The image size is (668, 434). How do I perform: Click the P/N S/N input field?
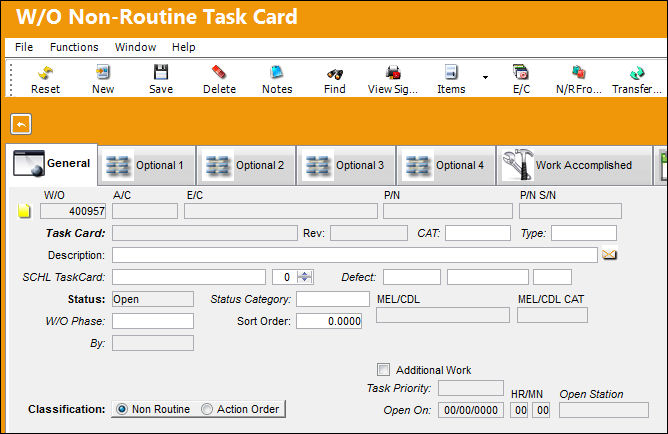click(x=570, y=211)
